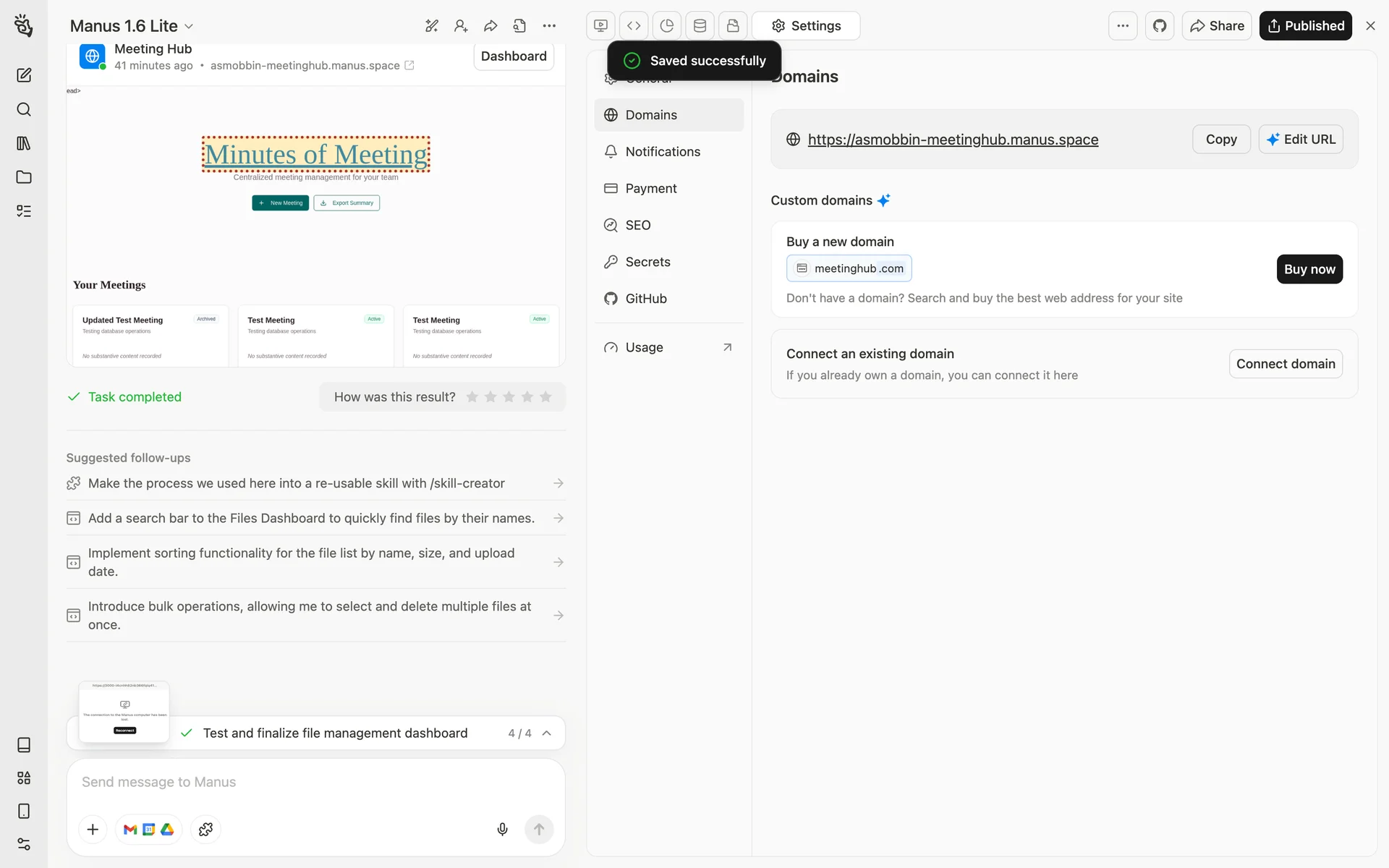Open the skills puzzle icon near message box
This screenshot has width=1389, height=868.
coord(205,829)
